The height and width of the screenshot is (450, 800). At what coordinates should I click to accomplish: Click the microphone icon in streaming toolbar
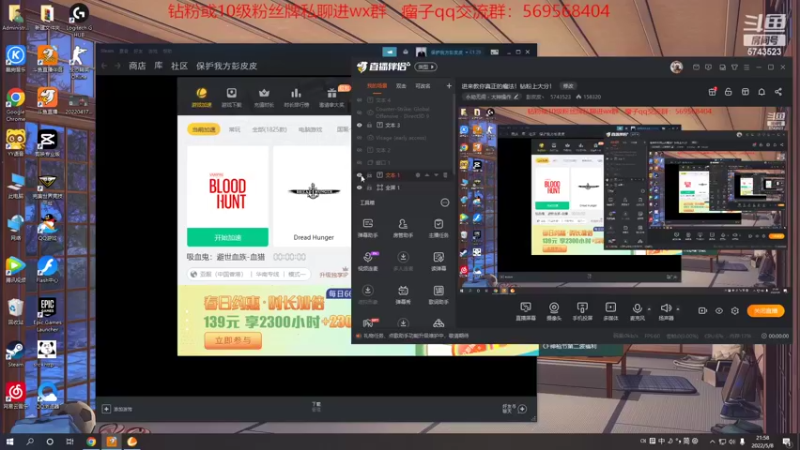point(637,308)
